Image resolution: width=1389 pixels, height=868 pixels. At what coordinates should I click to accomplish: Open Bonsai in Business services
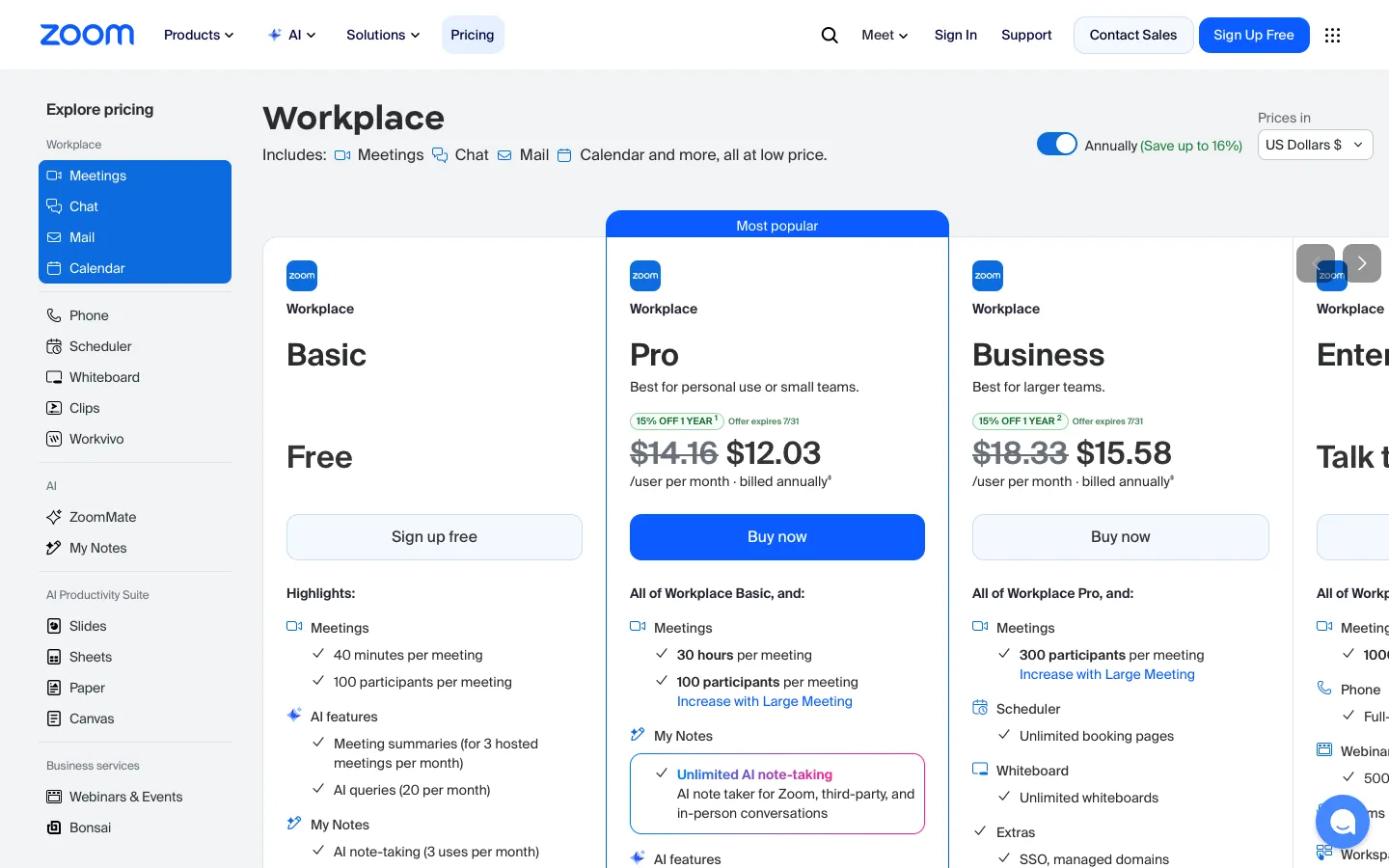coord(135,827)
